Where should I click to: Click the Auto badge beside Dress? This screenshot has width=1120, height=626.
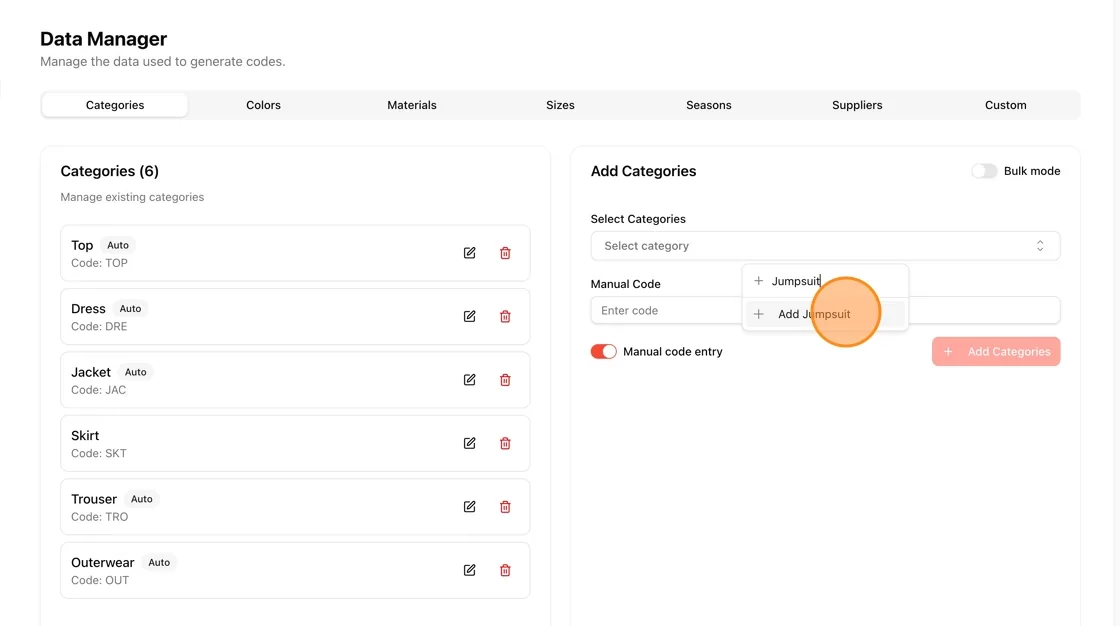pos(130,309)
